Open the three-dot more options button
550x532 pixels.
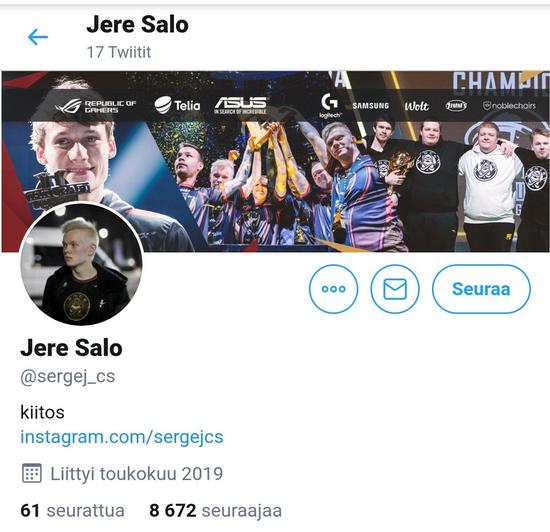point(333,289)
